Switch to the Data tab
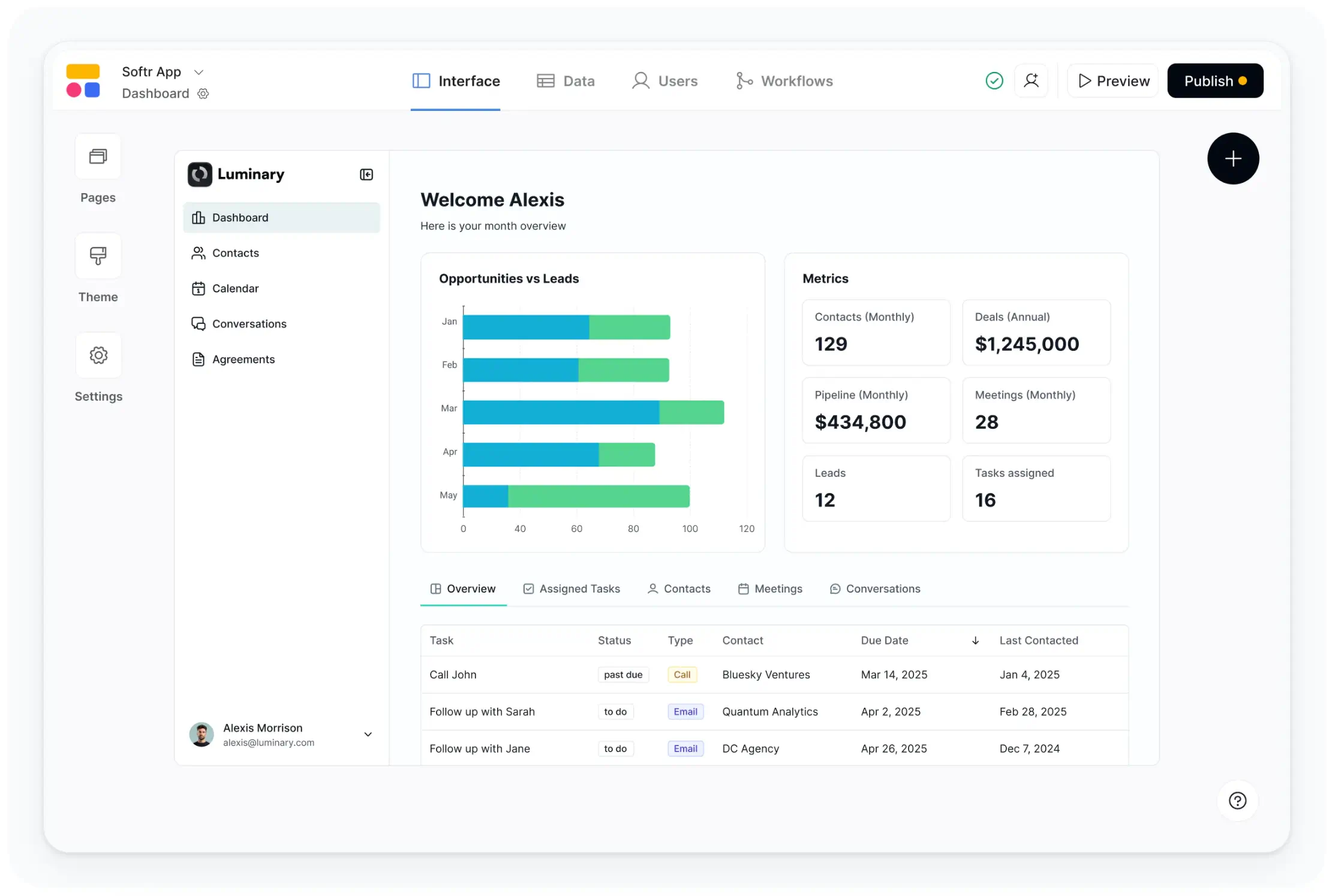Image resolution: width=1335 pixels, height=896 pixels. [x=566, y=80]
